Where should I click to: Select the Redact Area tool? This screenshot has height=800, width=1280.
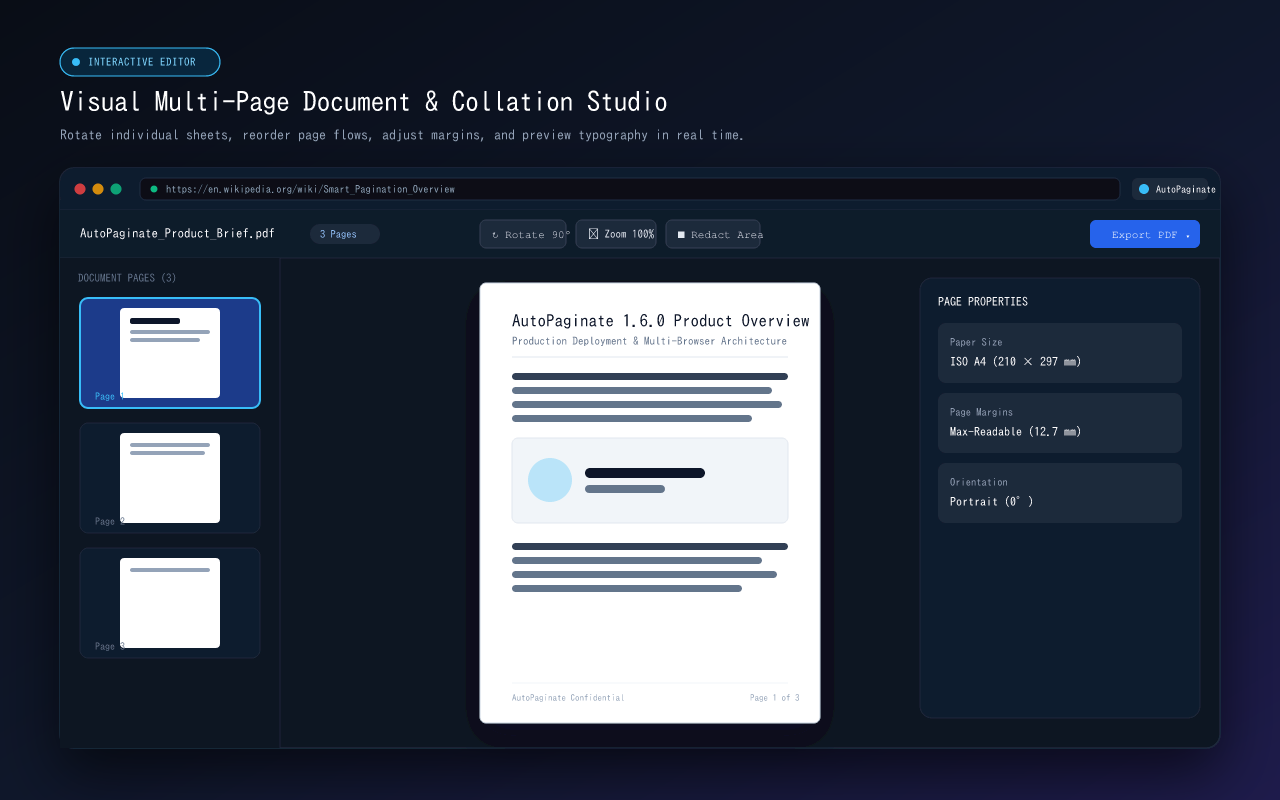713,234
